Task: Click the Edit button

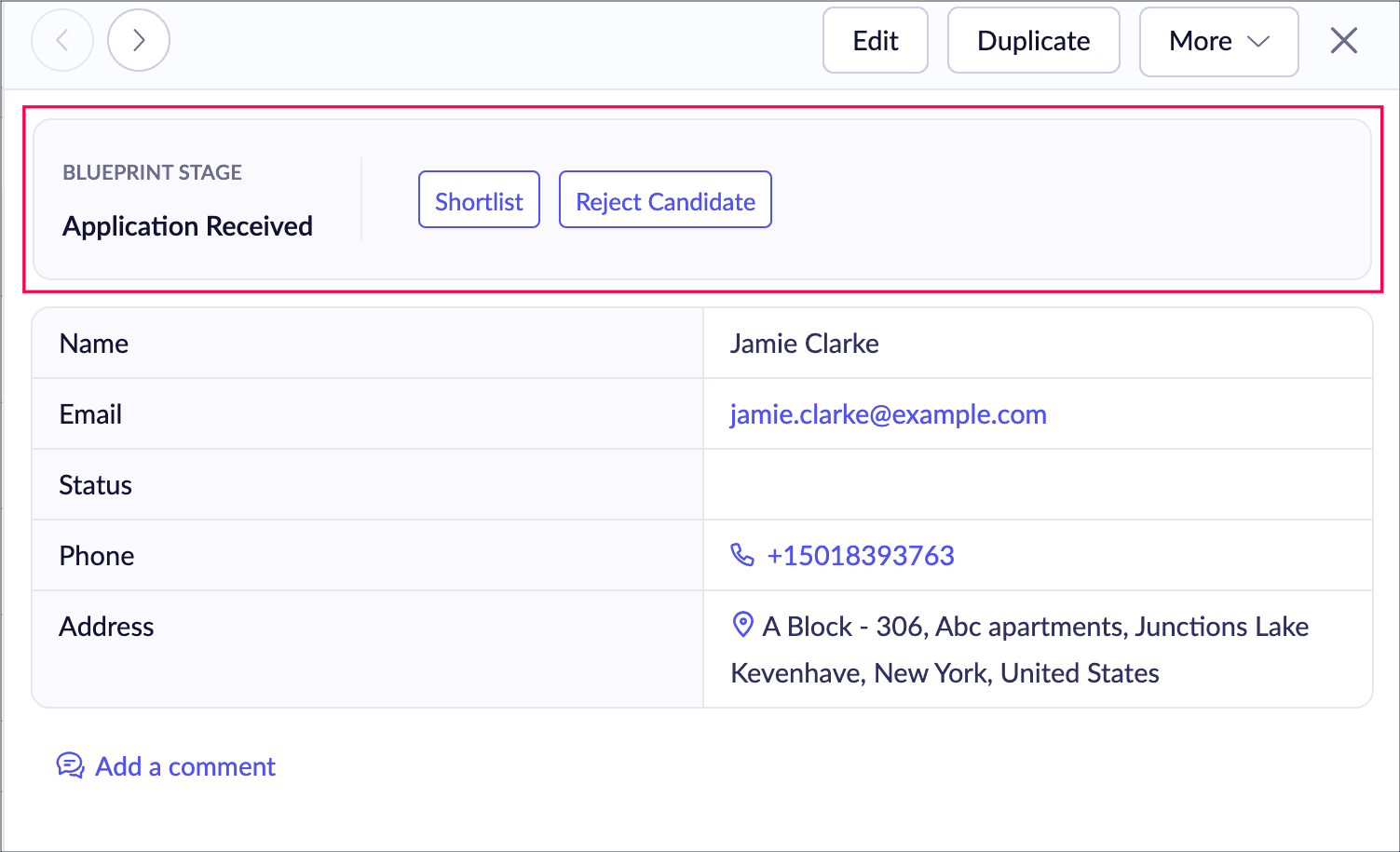Action: (875, 41)
